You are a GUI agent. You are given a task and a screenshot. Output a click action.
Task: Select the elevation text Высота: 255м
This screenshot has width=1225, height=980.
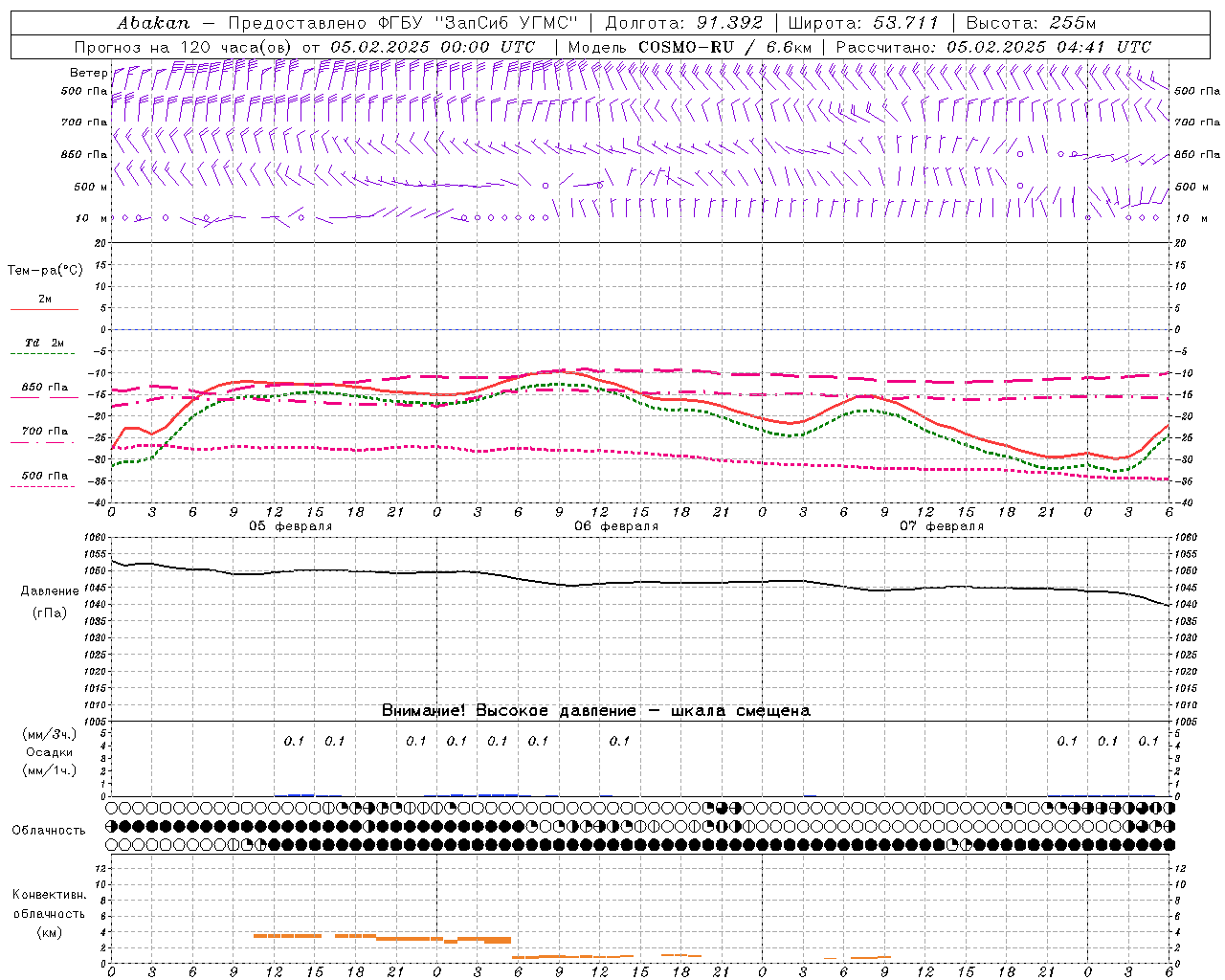[x=1032, y=23]
